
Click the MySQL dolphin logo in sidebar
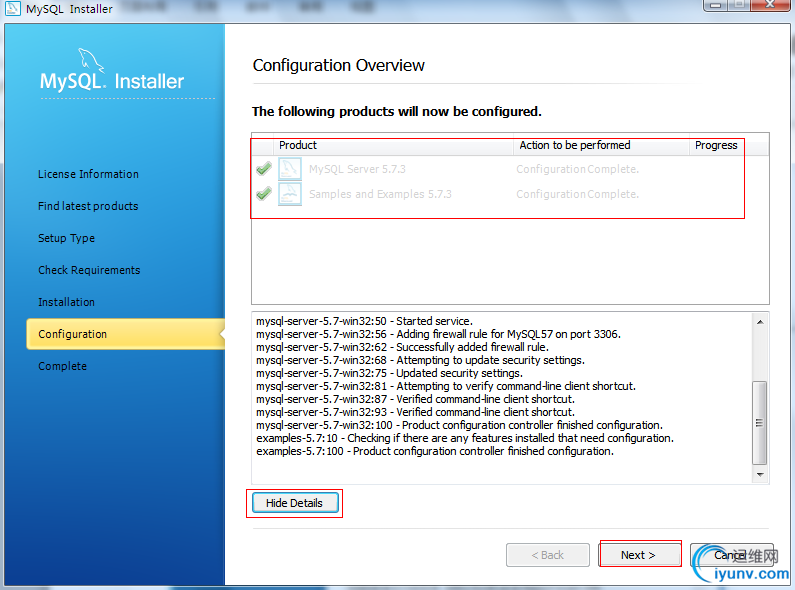(91, 61)
